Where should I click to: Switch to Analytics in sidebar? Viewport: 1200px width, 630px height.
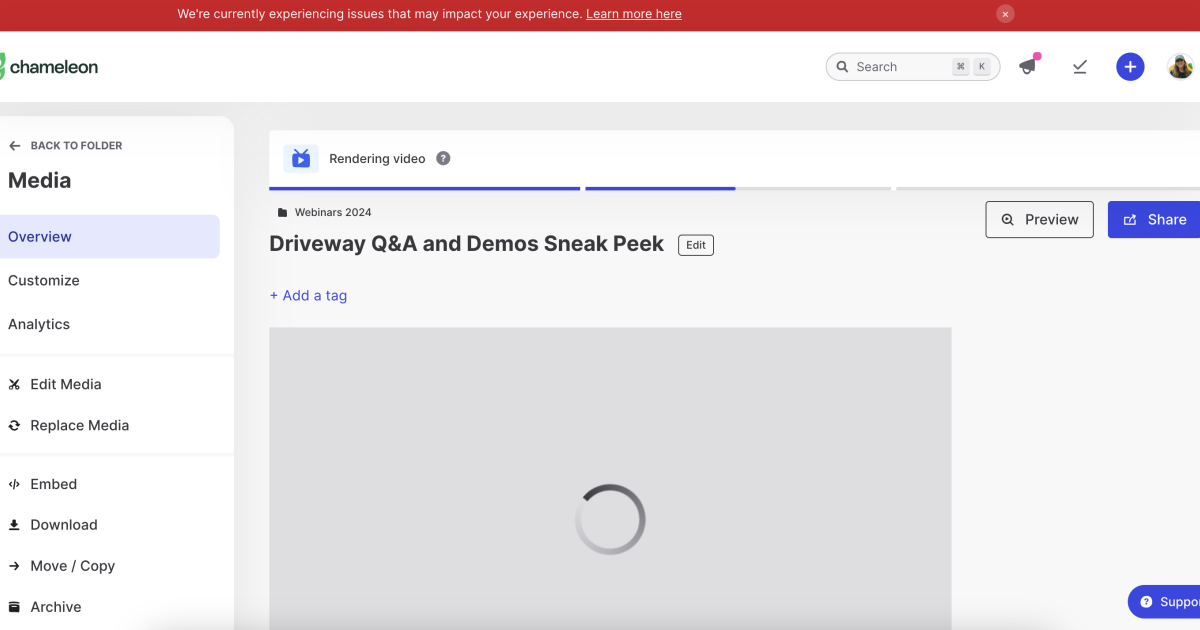coord(39,324)
